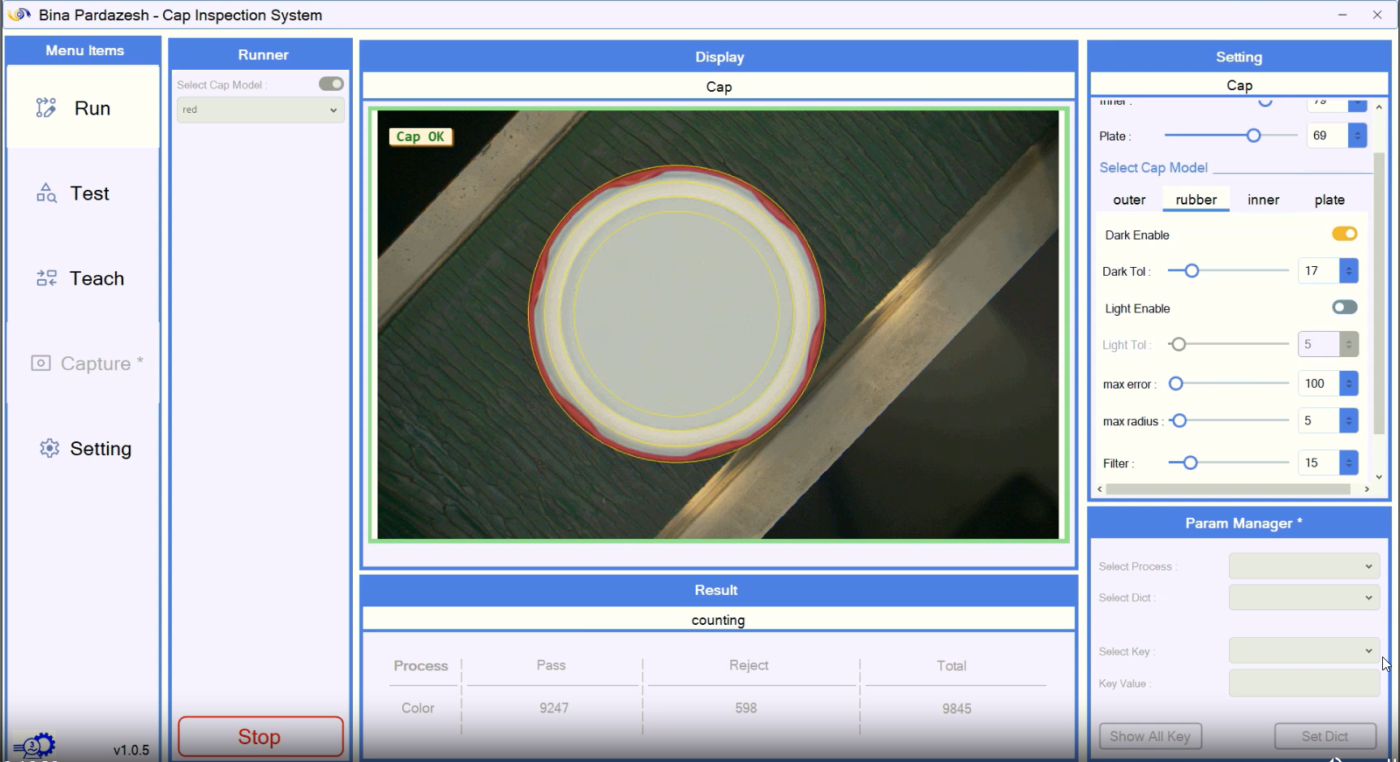Click the Filter slider handle

(x=1189, y=463)
